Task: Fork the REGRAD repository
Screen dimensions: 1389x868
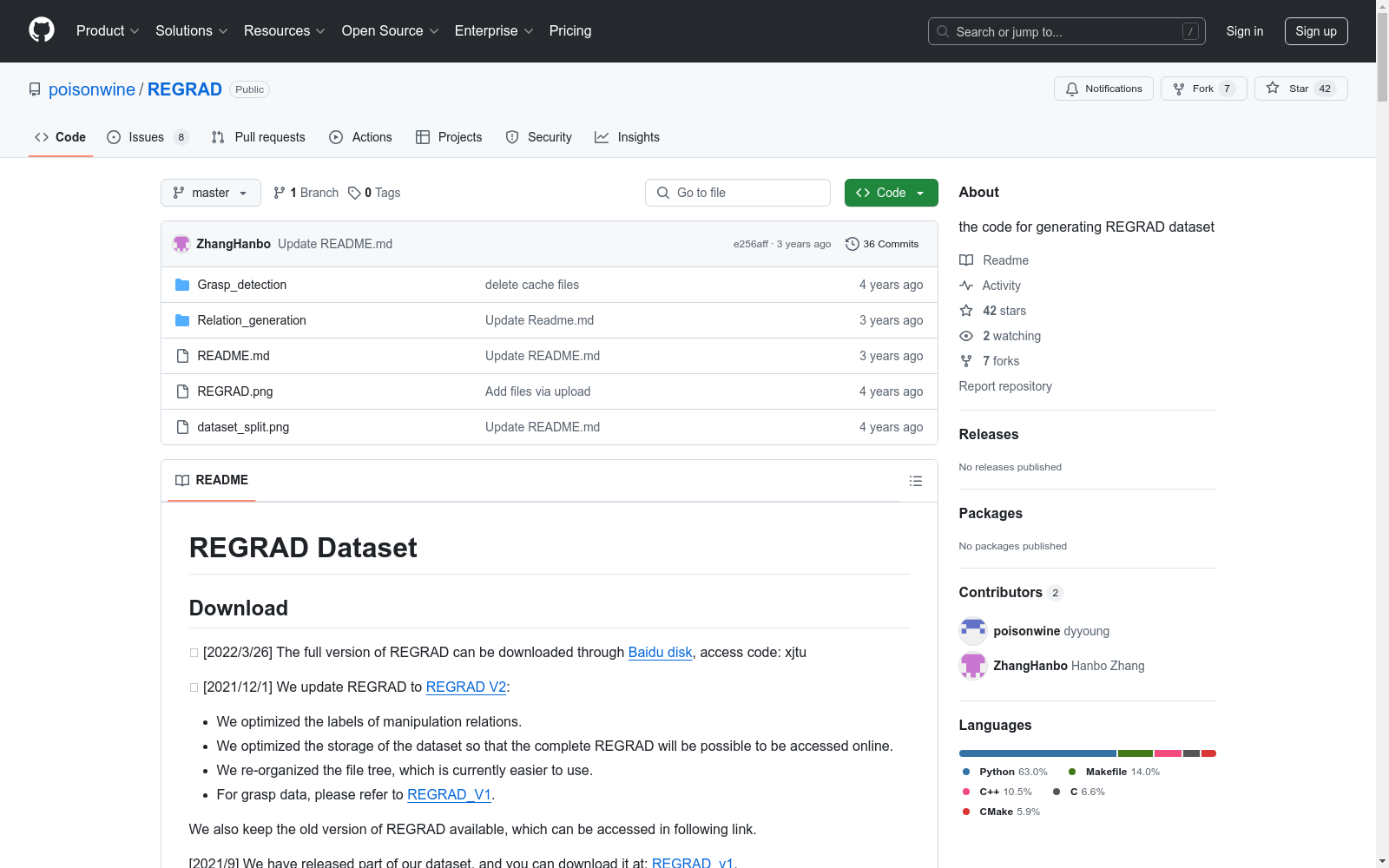Action: point(1203,89)
